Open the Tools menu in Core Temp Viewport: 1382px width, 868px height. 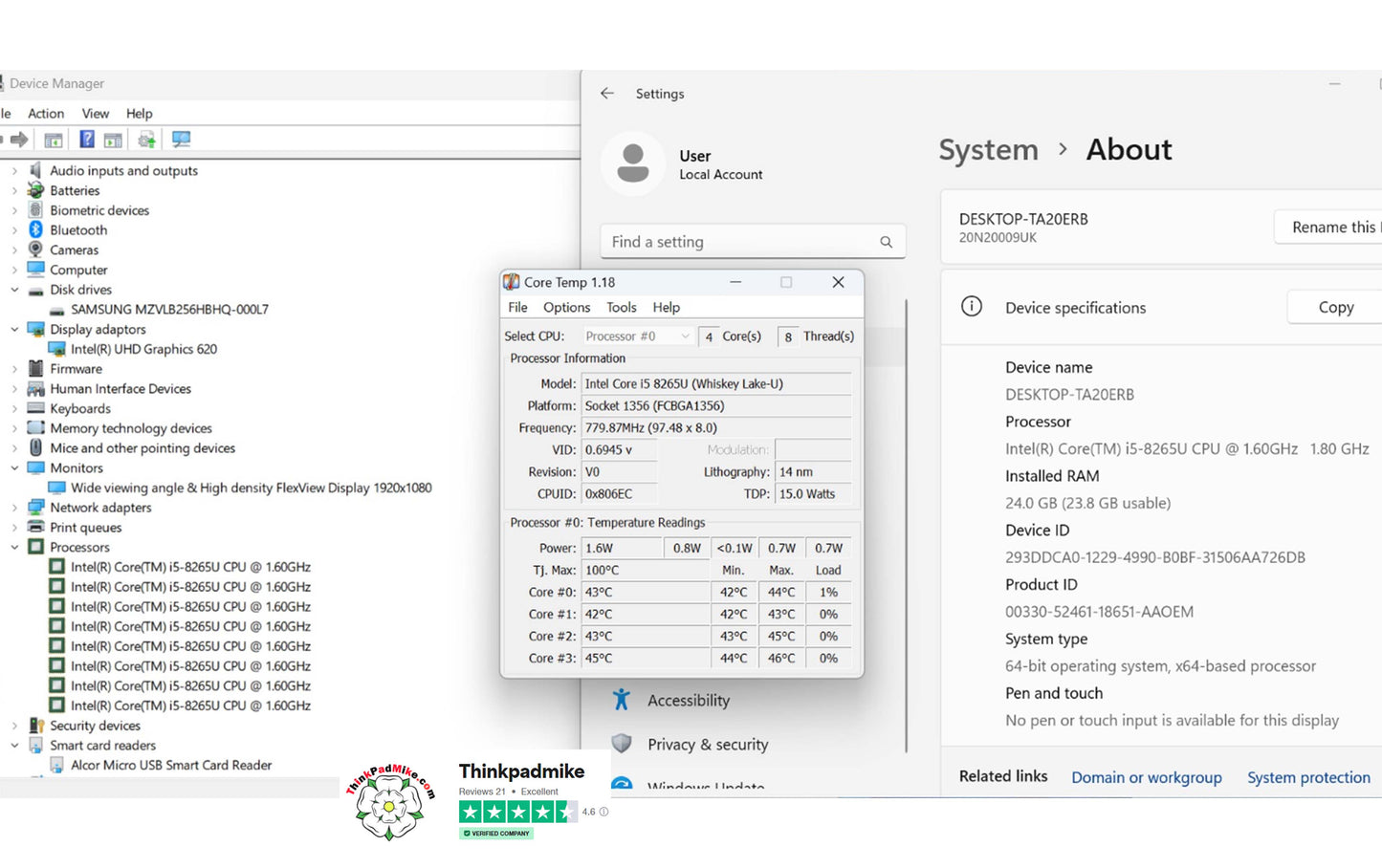pos(622,307)
